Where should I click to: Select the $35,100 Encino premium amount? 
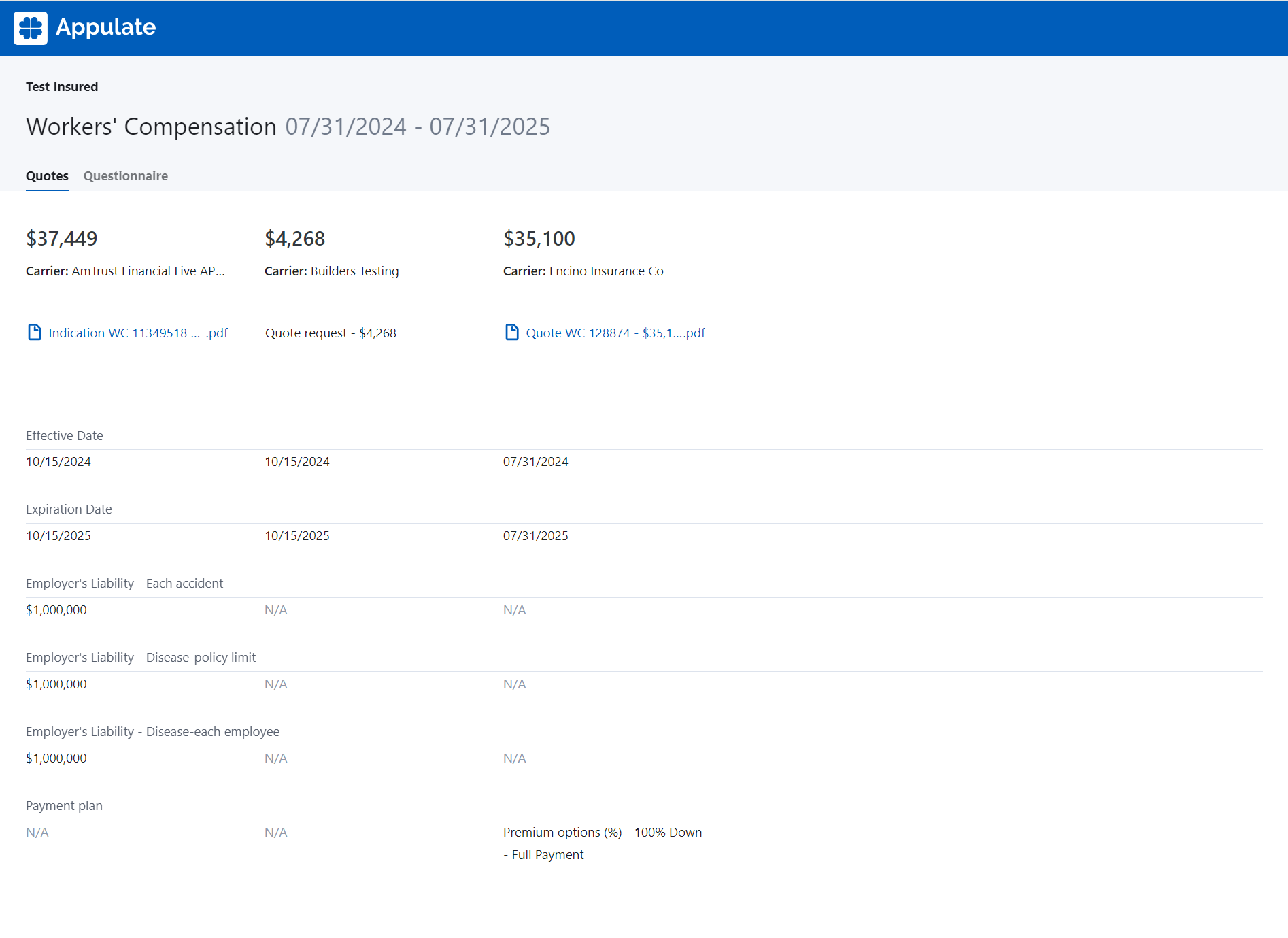(539, 239)
